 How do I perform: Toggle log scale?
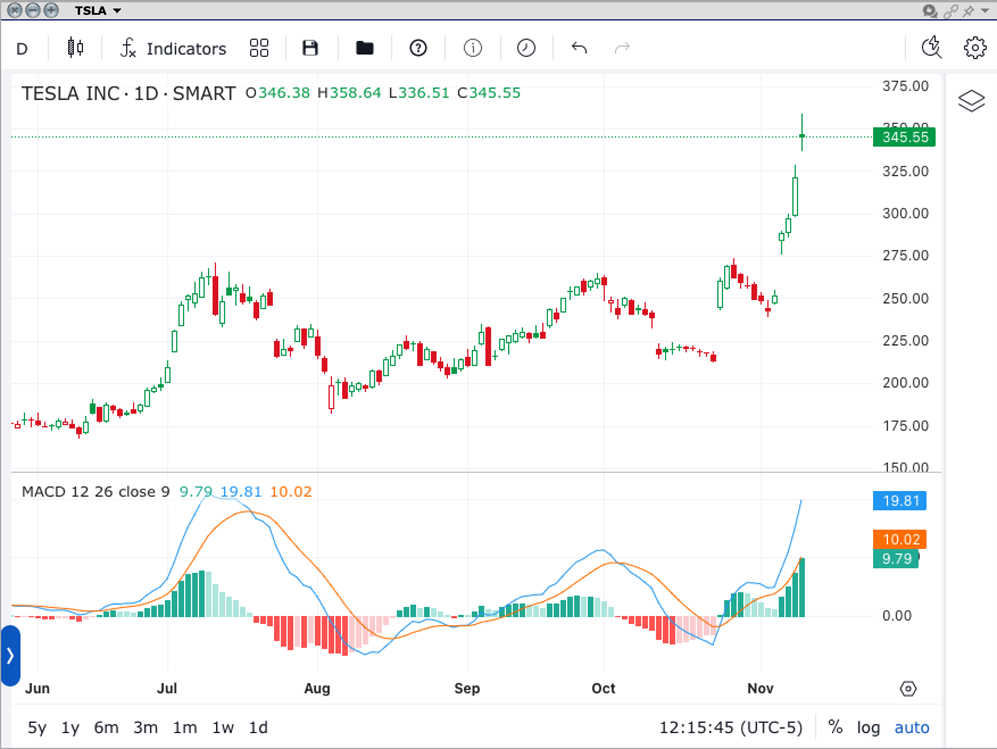tap(868, 727)
